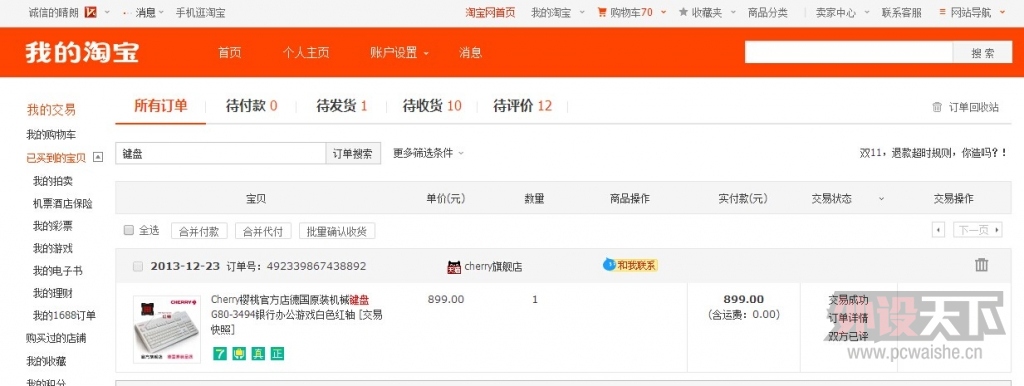Image resolution: width=1024 pixels, height=386 pixels.
Task: Open 手机逛淘宝 link
Action: (x=200, y=12)
